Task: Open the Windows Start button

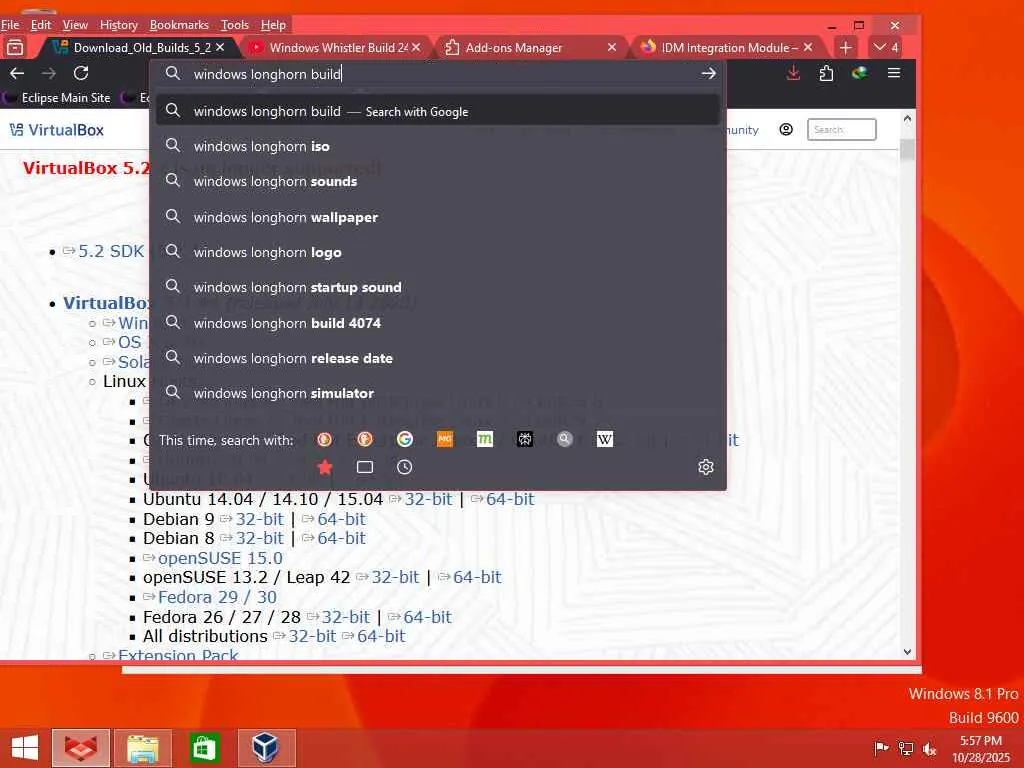Action: [x=25, y=748]
